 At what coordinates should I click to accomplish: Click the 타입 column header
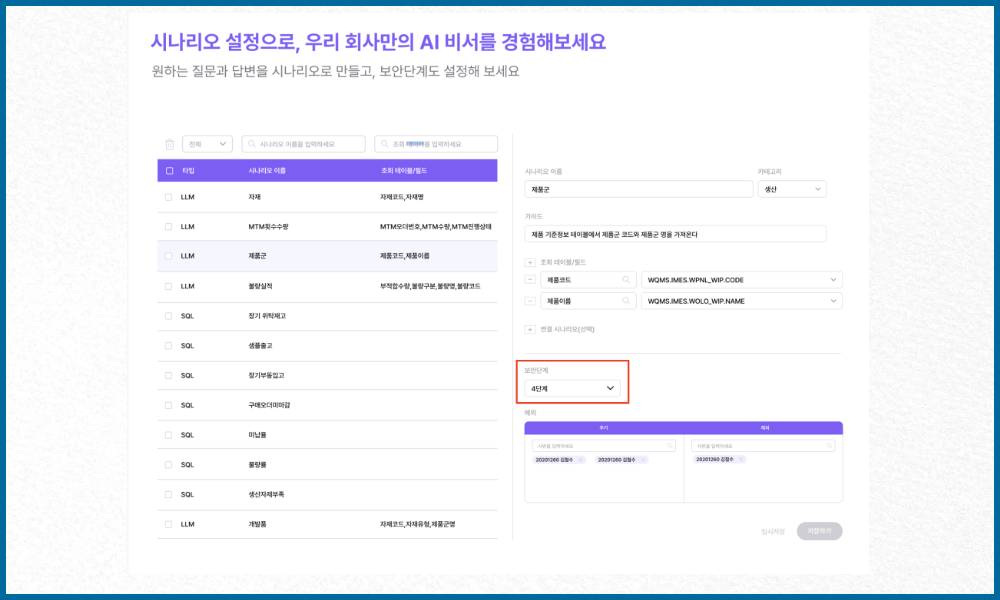pyautogui.click(x=188, y=171)
